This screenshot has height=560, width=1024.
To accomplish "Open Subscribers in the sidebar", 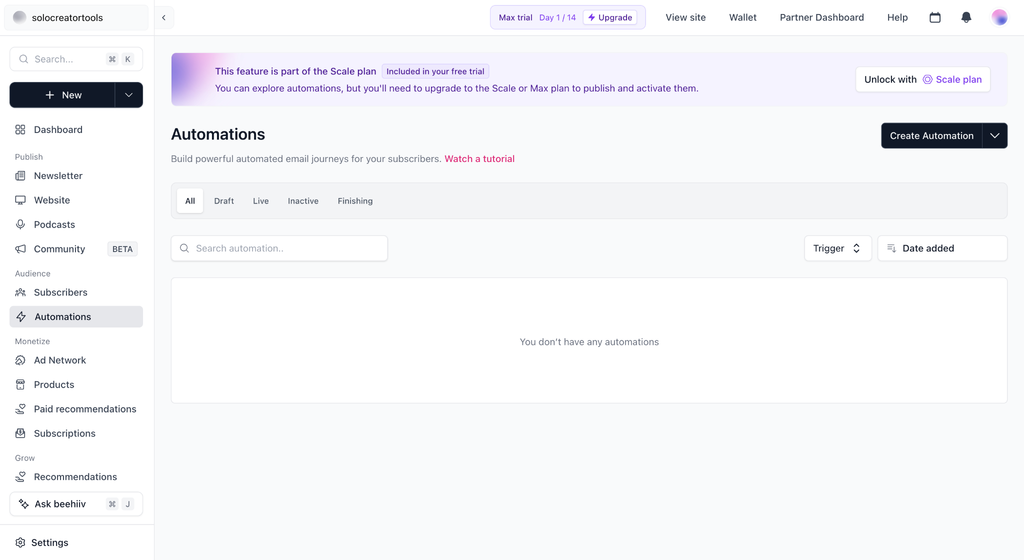I will pyautogui.click(x=76, y=292).
